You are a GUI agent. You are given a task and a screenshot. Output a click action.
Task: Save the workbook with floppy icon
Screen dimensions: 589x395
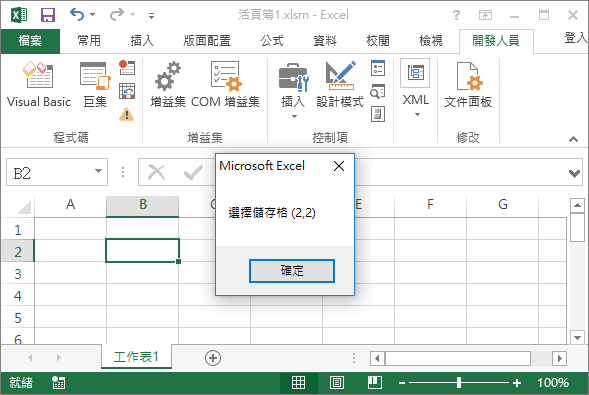(48, 15)
